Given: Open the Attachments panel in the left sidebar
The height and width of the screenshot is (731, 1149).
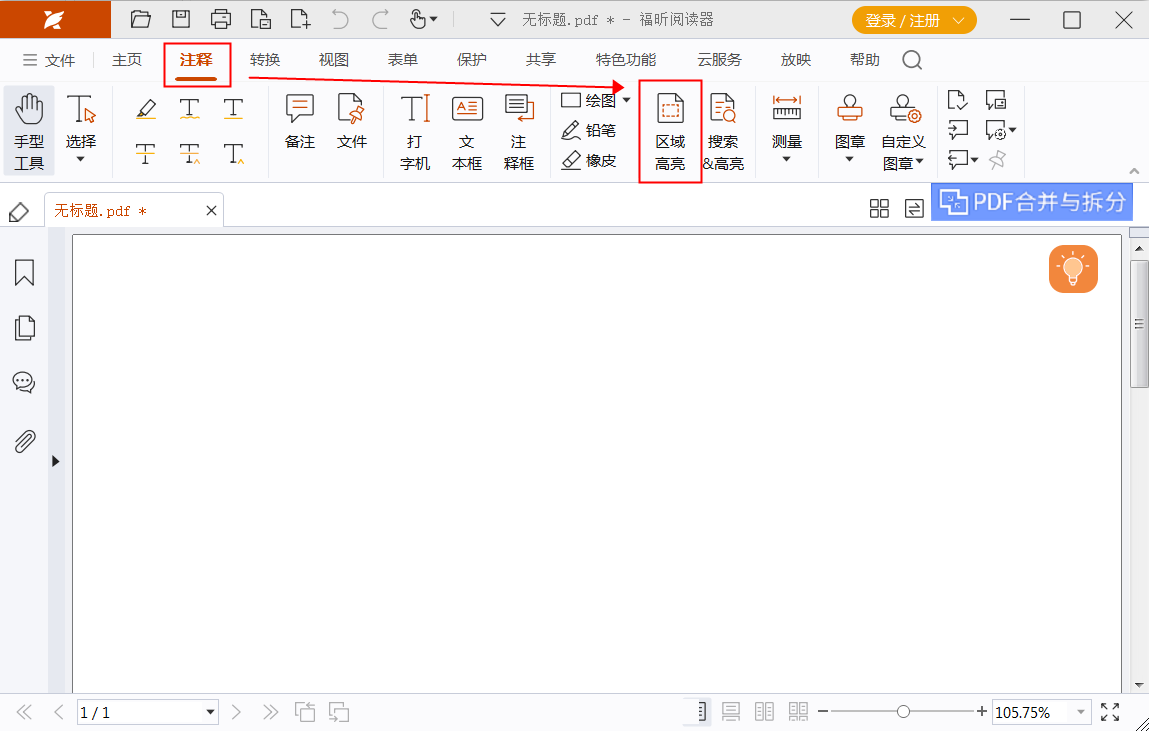Looking at the screenshot, I should coord(25,440).
